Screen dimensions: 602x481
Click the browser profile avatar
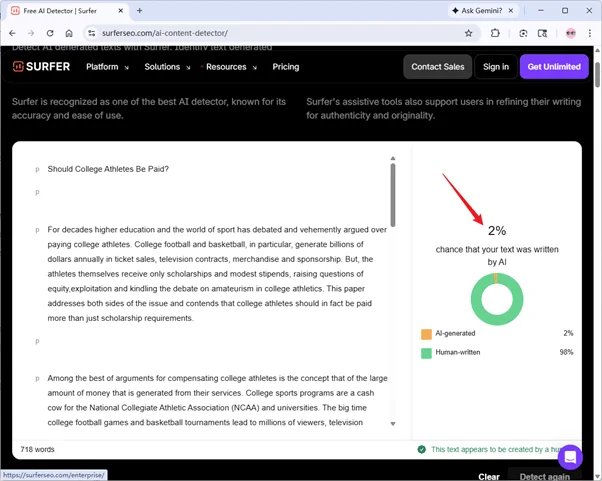pyautogui.click(x=570, y=33)
